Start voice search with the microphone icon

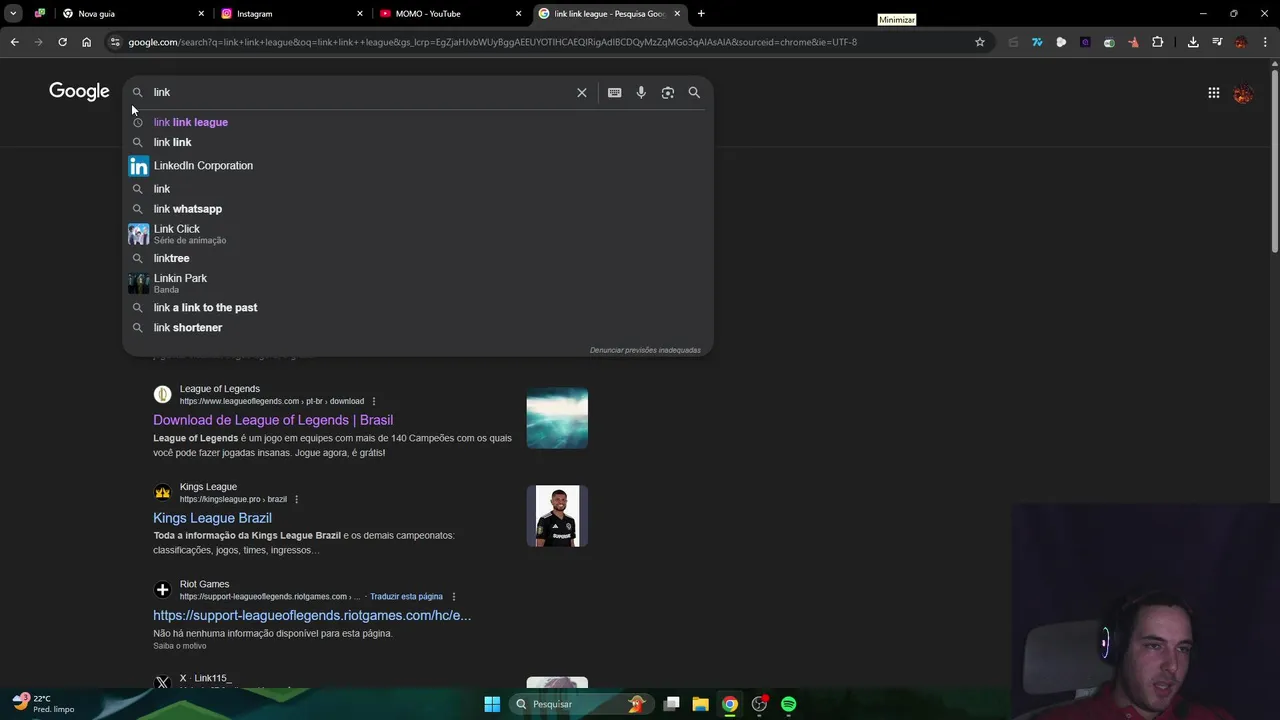pos(641,92)
